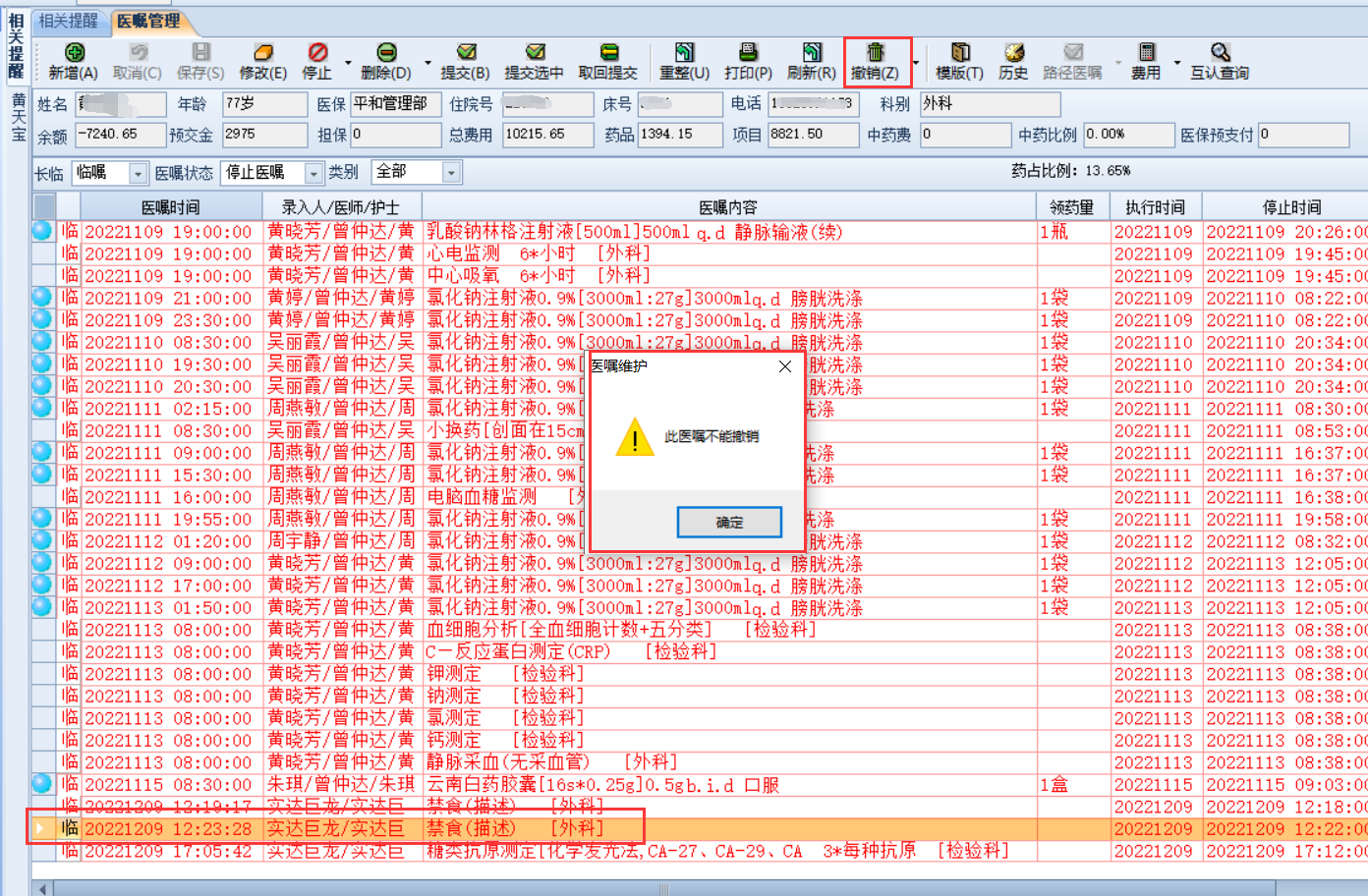This screenshot has height=896, width=1368.
Task: Select the 医嘱管理 tab
Action: pyautogui.click(x=148, y=21)
